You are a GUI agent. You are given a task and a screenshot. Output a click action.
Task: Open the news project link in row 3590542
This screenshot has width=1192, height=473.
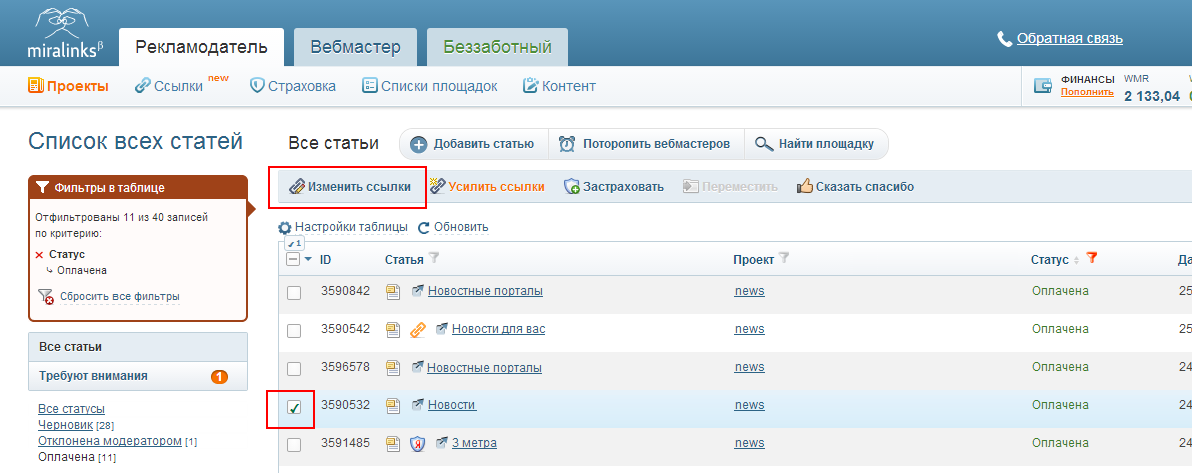(x=750, y=329)
